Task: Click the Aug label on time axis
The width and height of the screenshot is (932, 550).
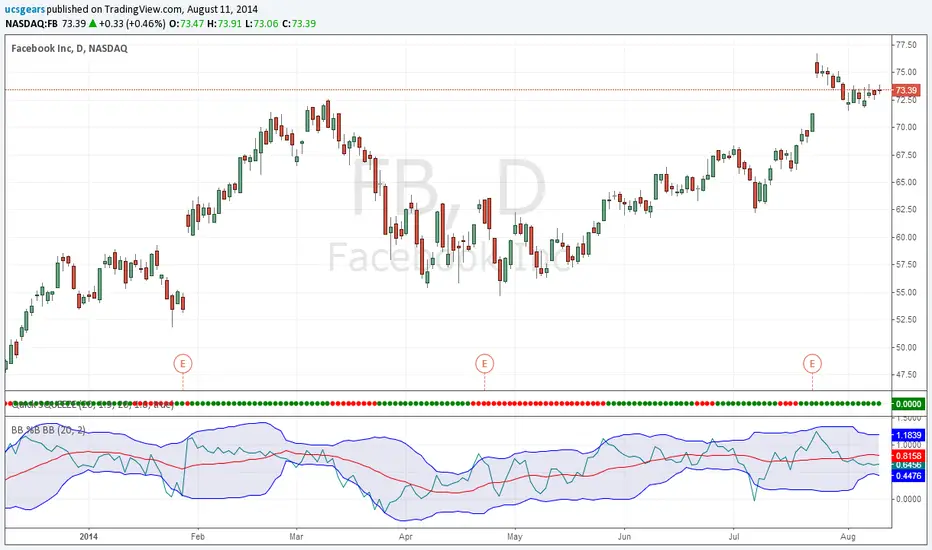Action: (x=848, y=536)
